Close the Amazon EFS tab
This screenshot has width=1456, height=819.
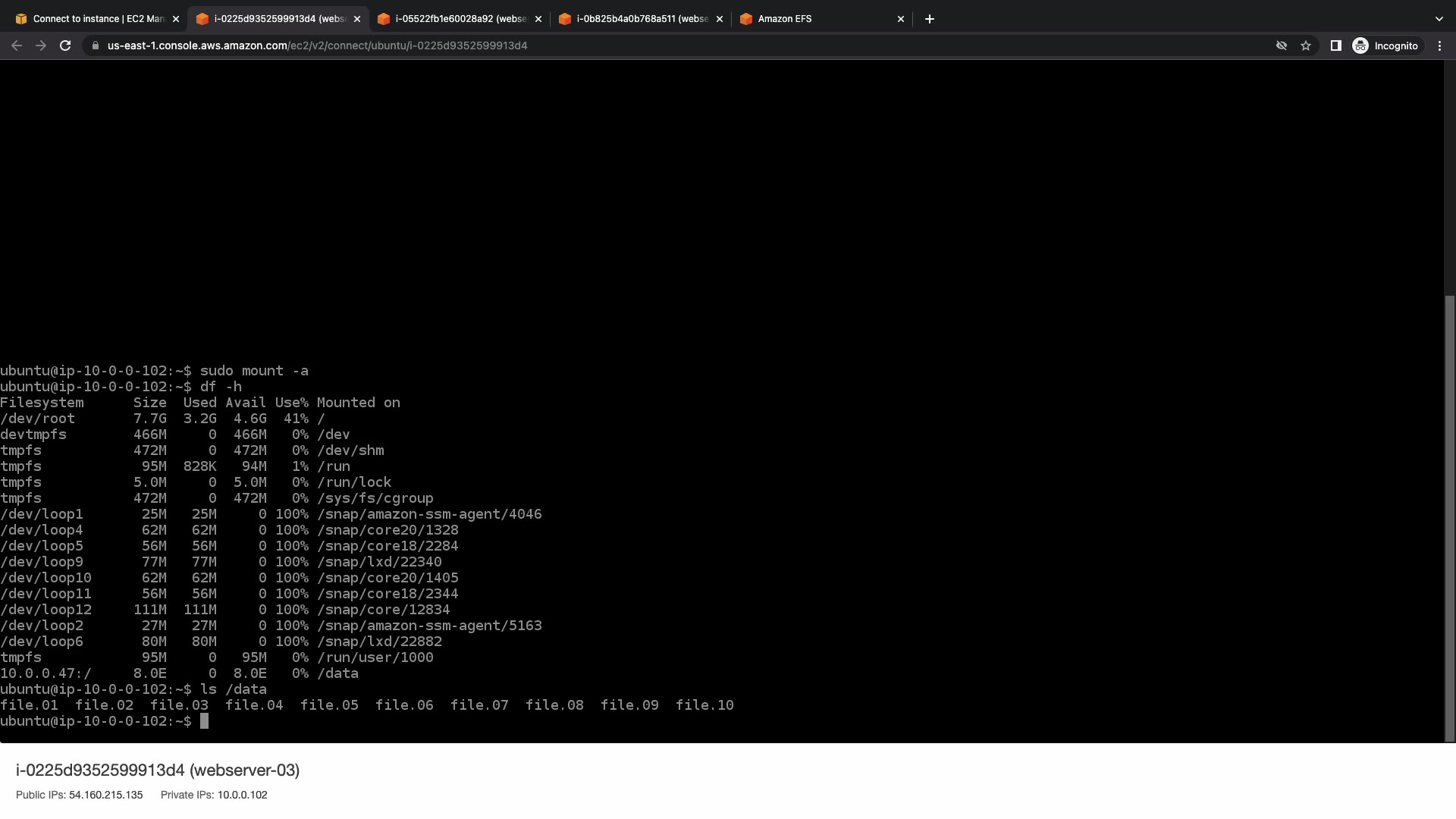(901, 19)
